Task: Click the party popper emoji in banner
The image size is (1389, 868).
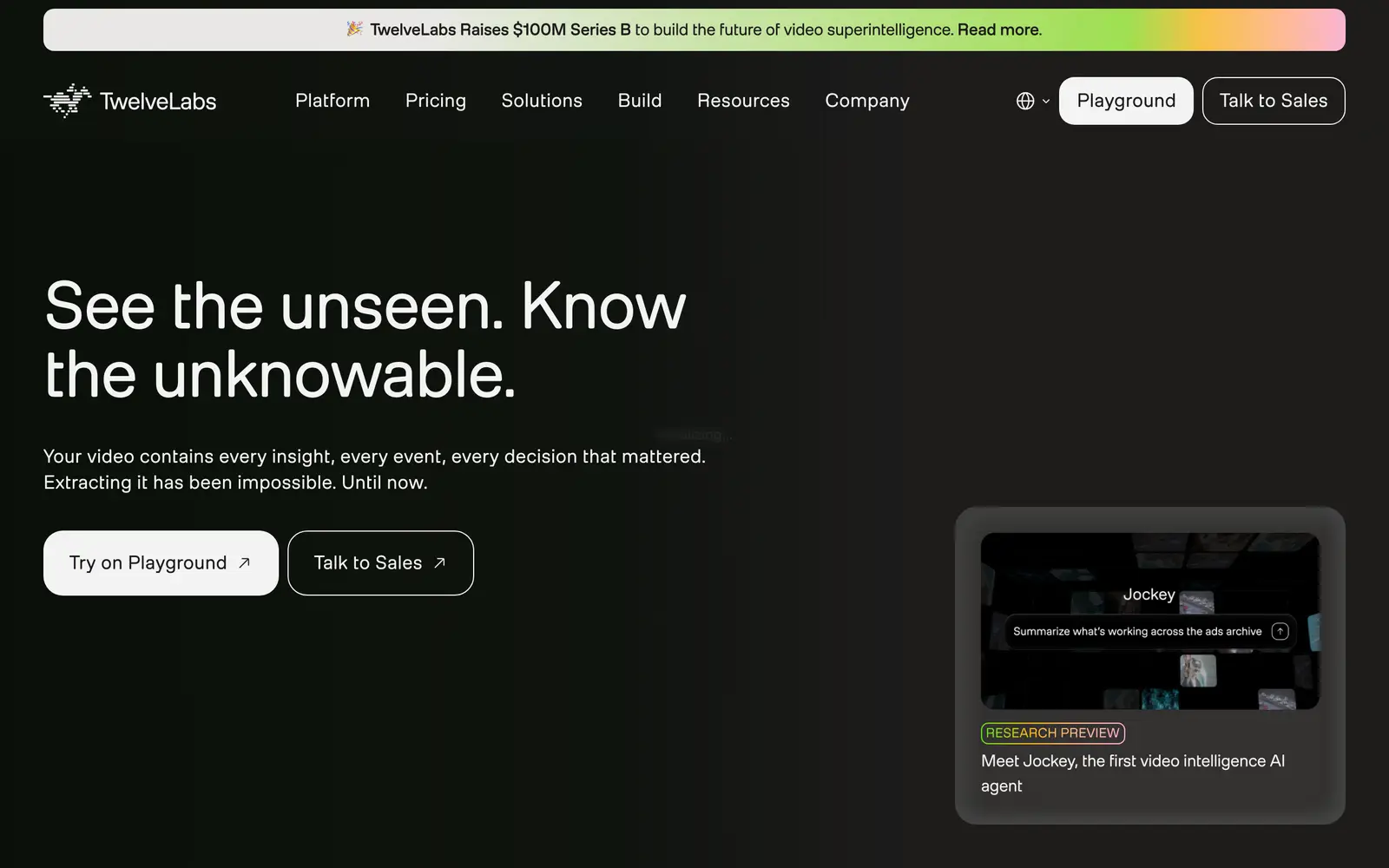Action: coord(354,29)
